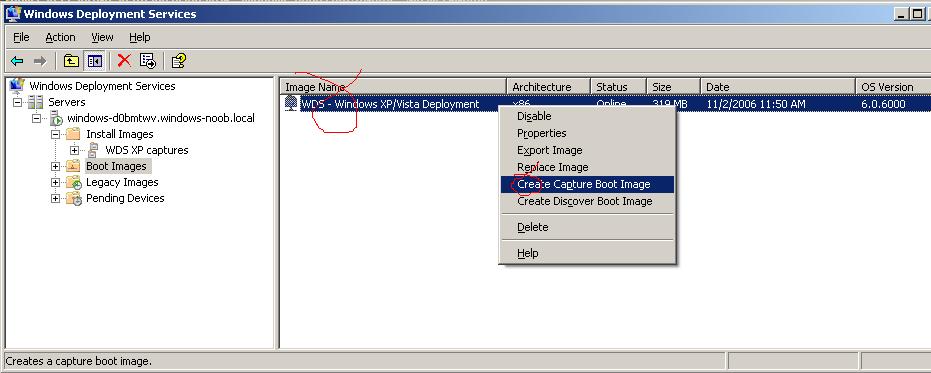Collapse the windows-d0bmtwv server node
The height and width of the screenshot is (373, 931).
pyautogui.click(x=37, y=118)
